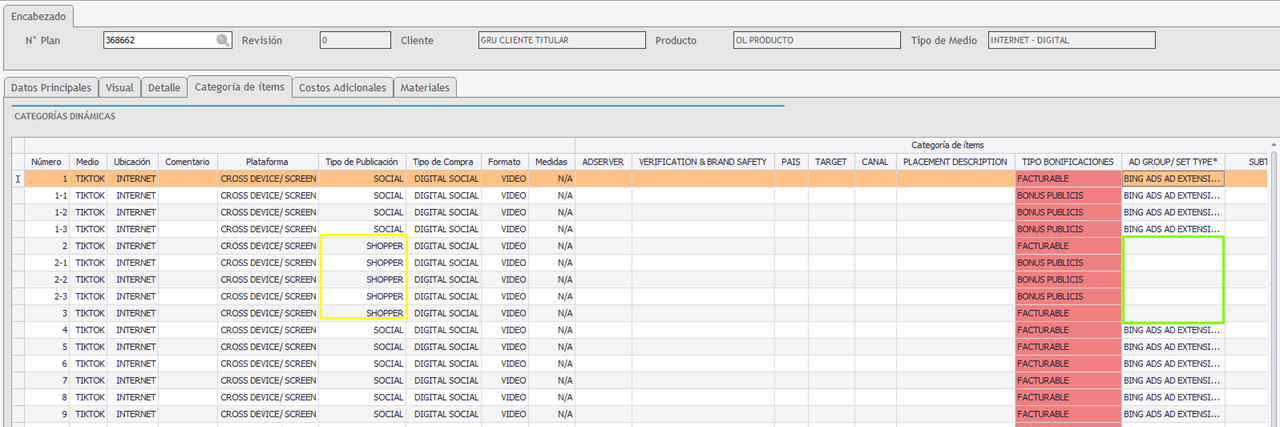The height and width of the screenshot is (427, 1280).
Task: Switch to the Materiales tab
Action: pyautogui.click(x=426, y=88)
